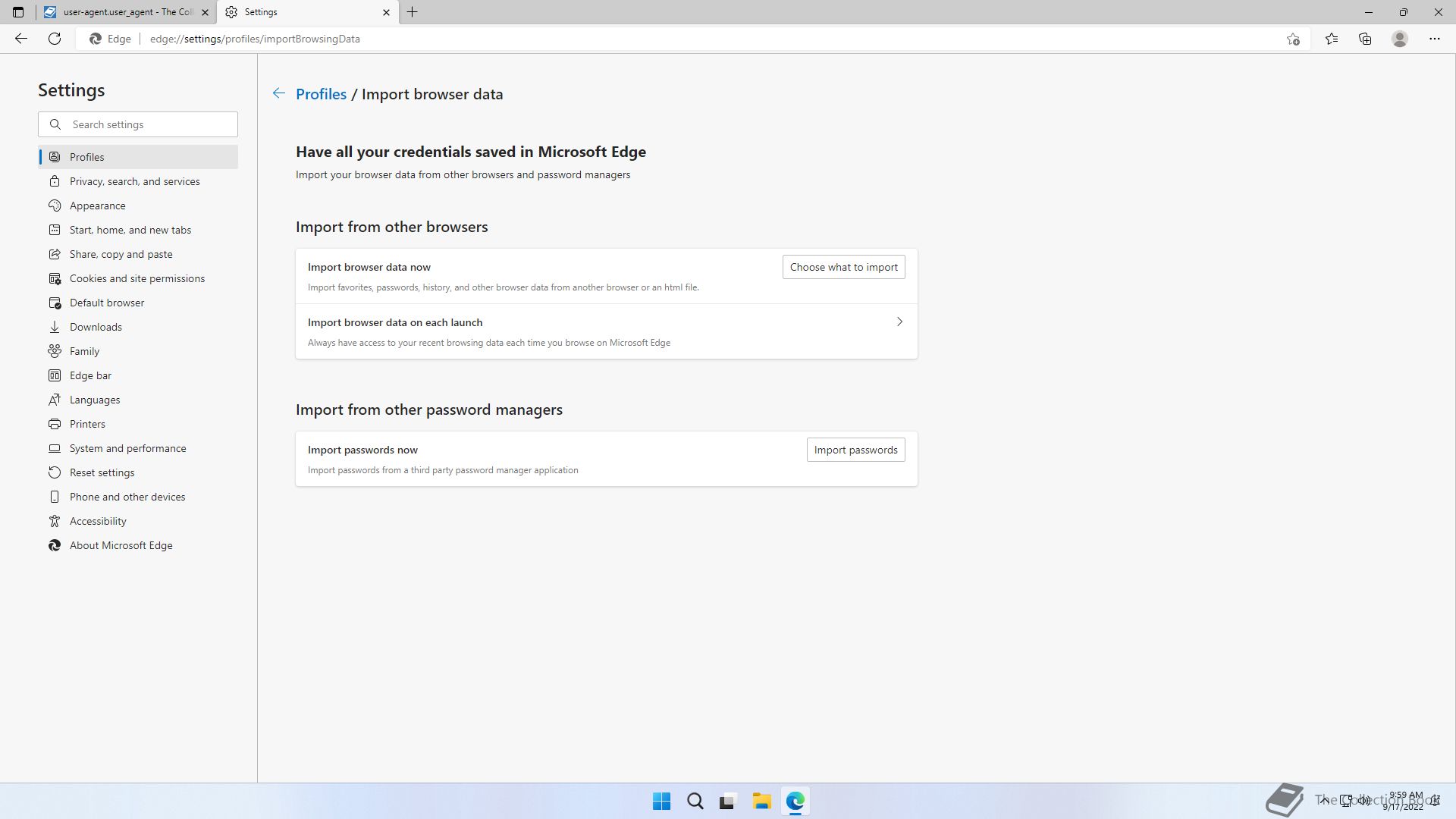
Task: Click the Import passwords button
Action: (855, 450)
